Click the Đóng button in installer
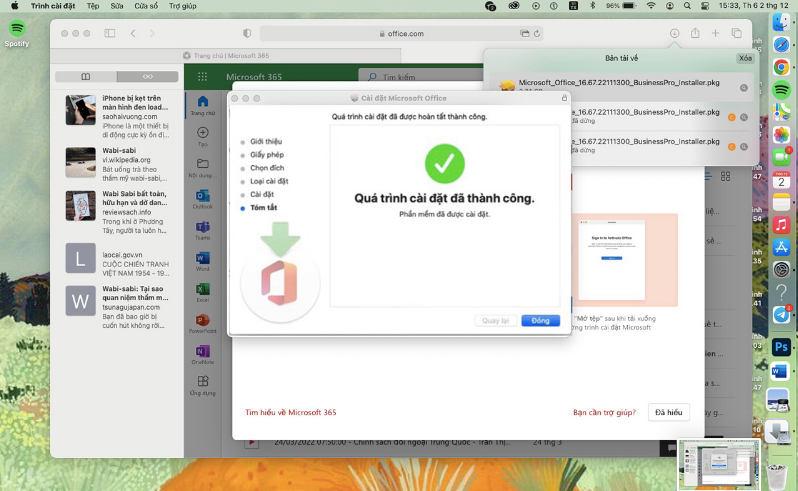The image size is (798, 491). tap(540, 320)
